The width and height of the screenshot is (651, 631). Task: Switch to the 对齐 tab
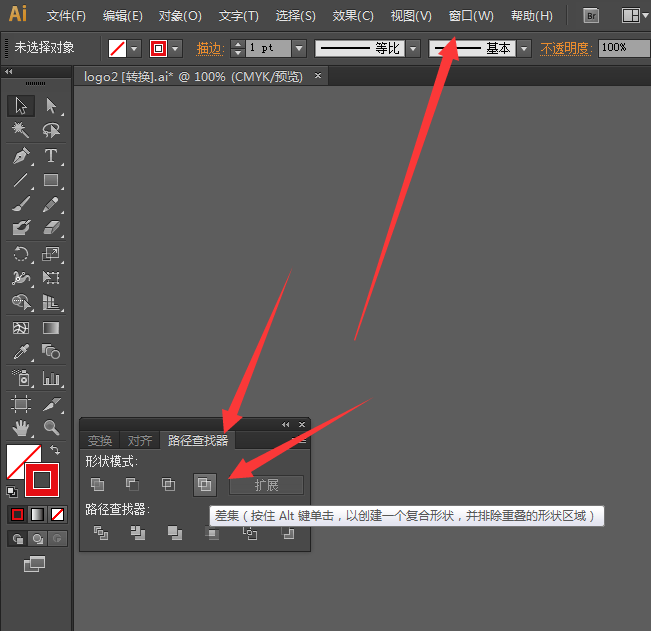tap(140, 440)
